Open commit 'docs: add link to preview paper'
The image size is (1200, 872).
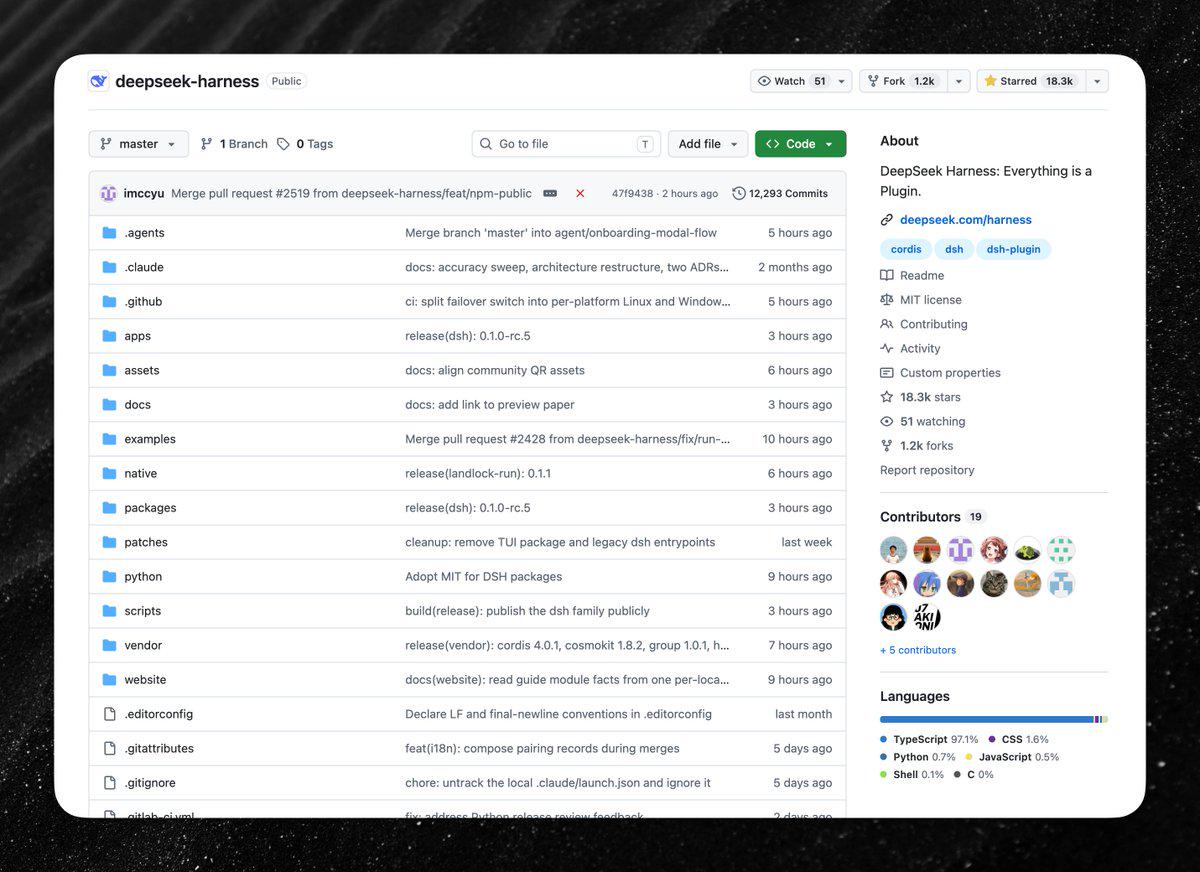click(x=490, y=405)
